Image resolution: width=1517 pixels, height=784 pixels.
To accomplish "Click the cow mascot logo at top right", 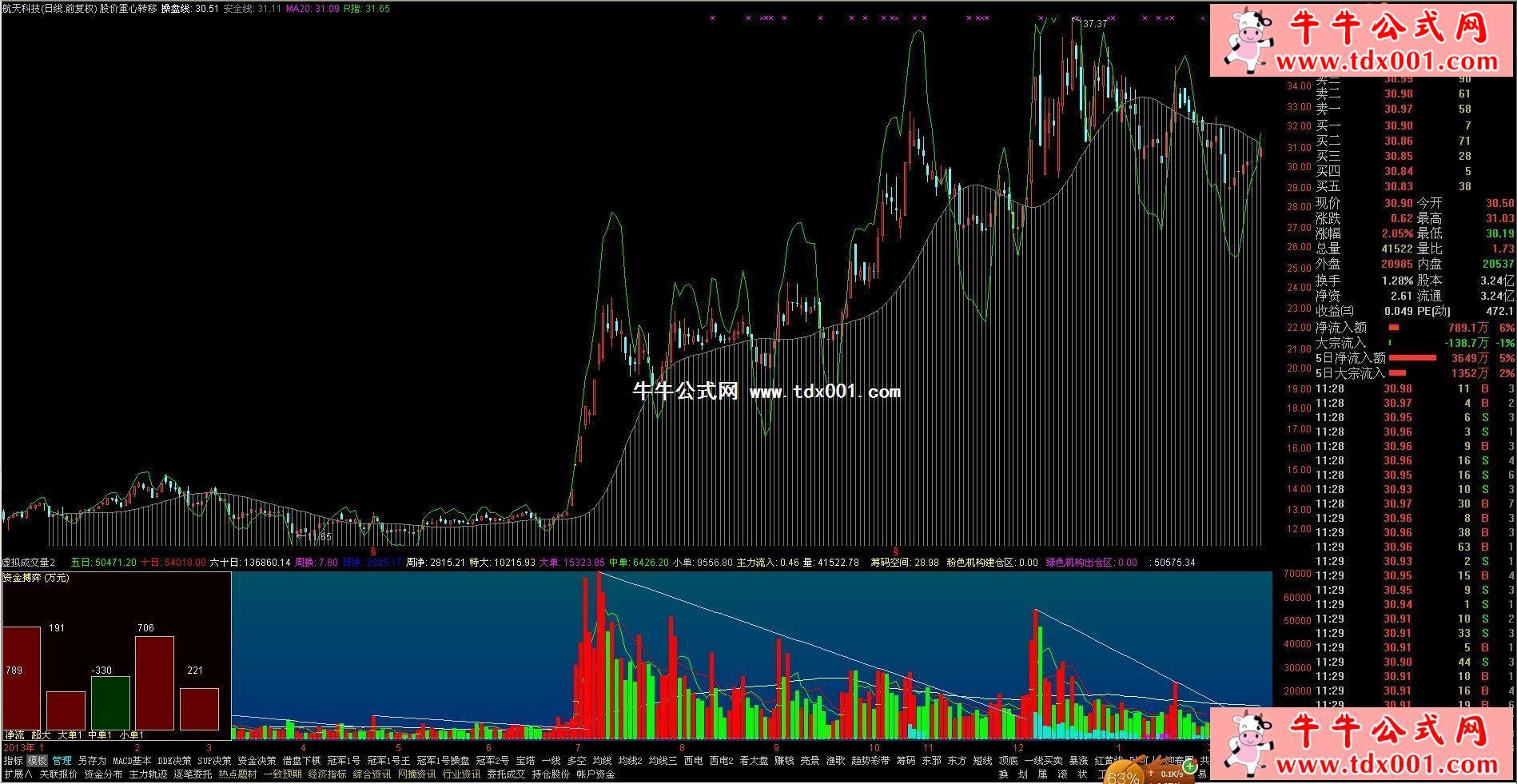I will 1246,40.
